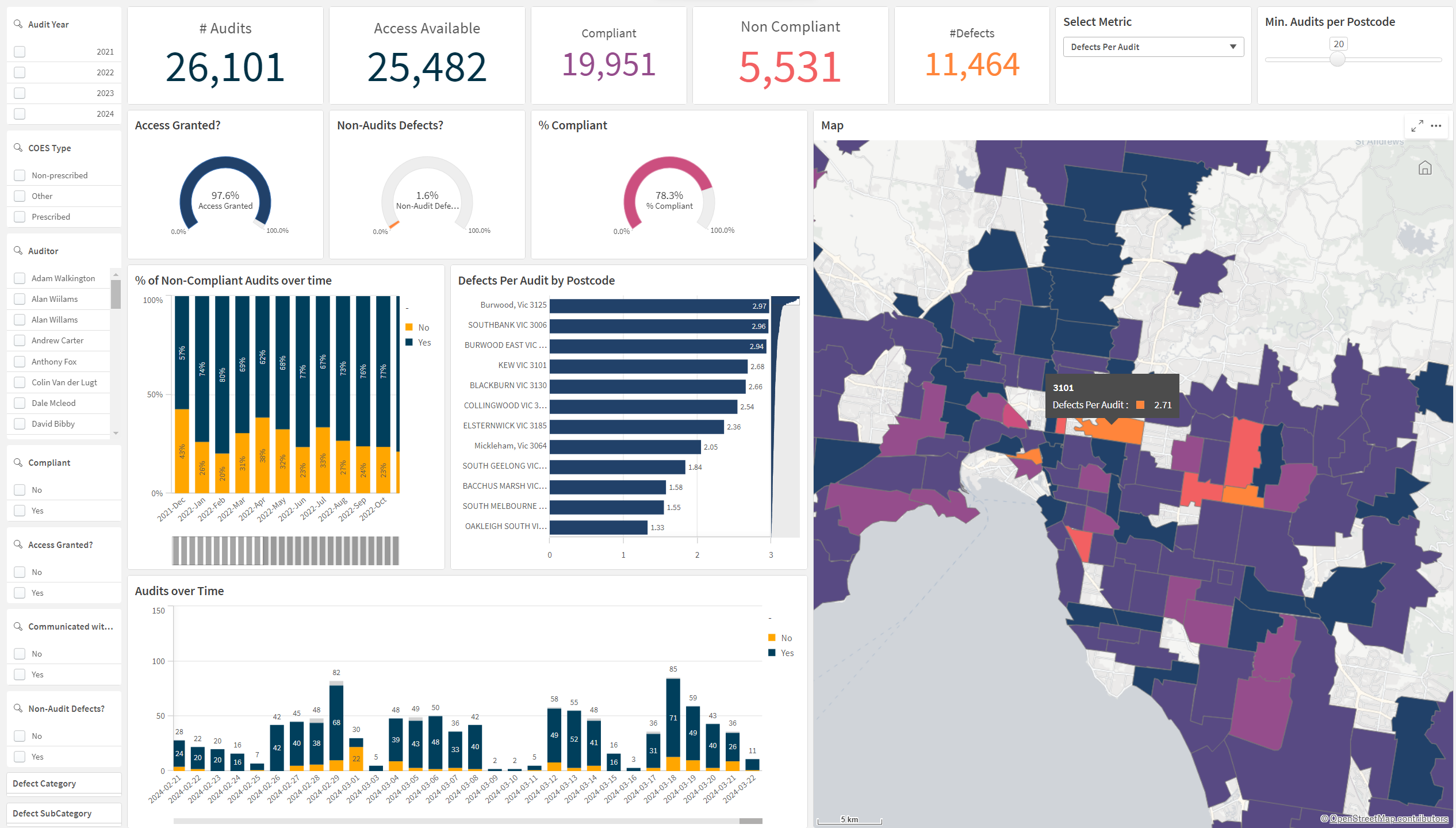Viewport: 1456px width, 828px height.
Task: Check the Prescribed COES type box
Action: pyautogui.click(x=20, y=217)
